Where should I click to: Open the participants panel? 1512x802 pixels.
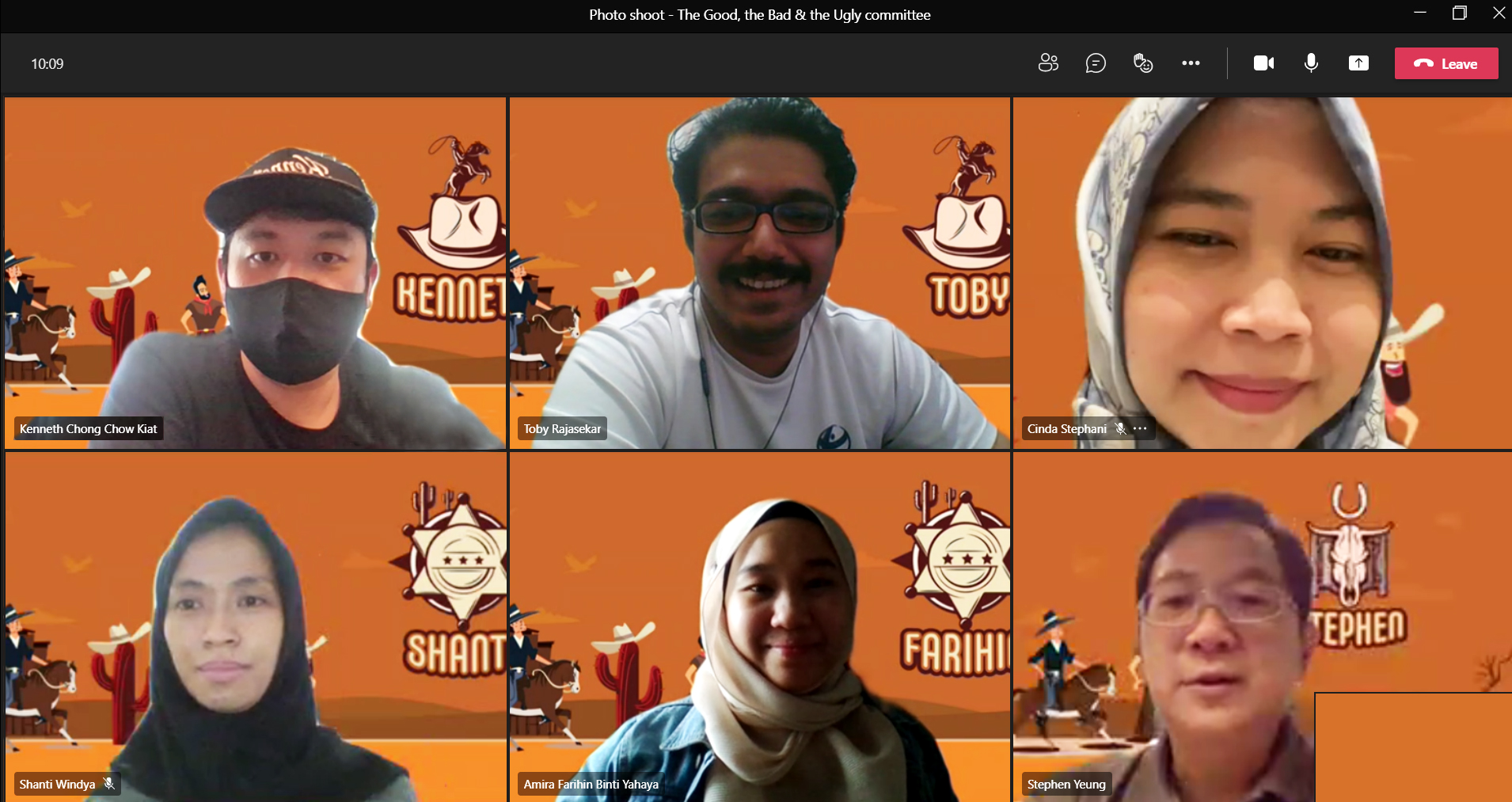click(x=1048, y=63)
